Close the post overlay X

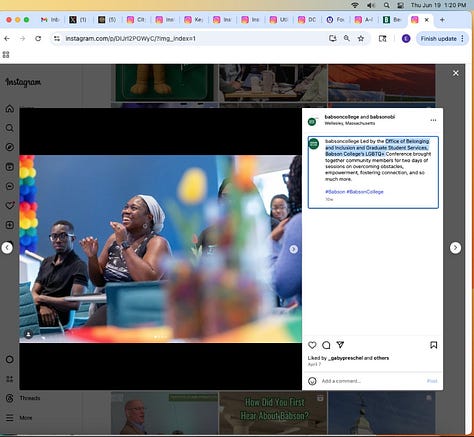[456, 73]
